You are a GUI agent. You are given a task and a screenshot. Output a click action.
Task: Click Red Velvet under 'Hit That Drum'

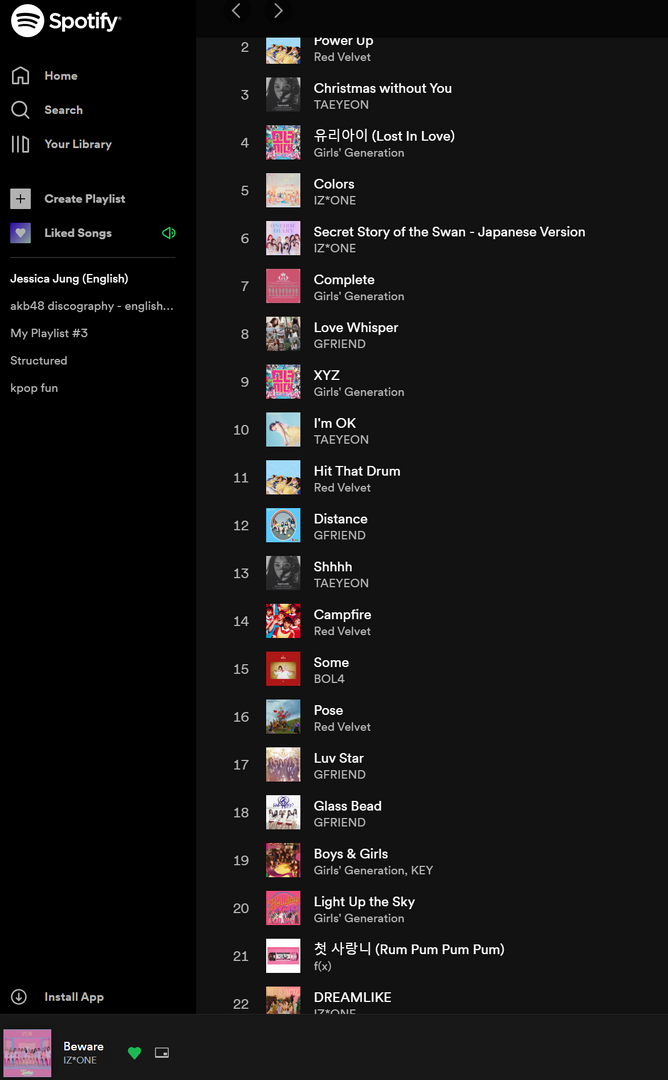(x=342, y=488)
